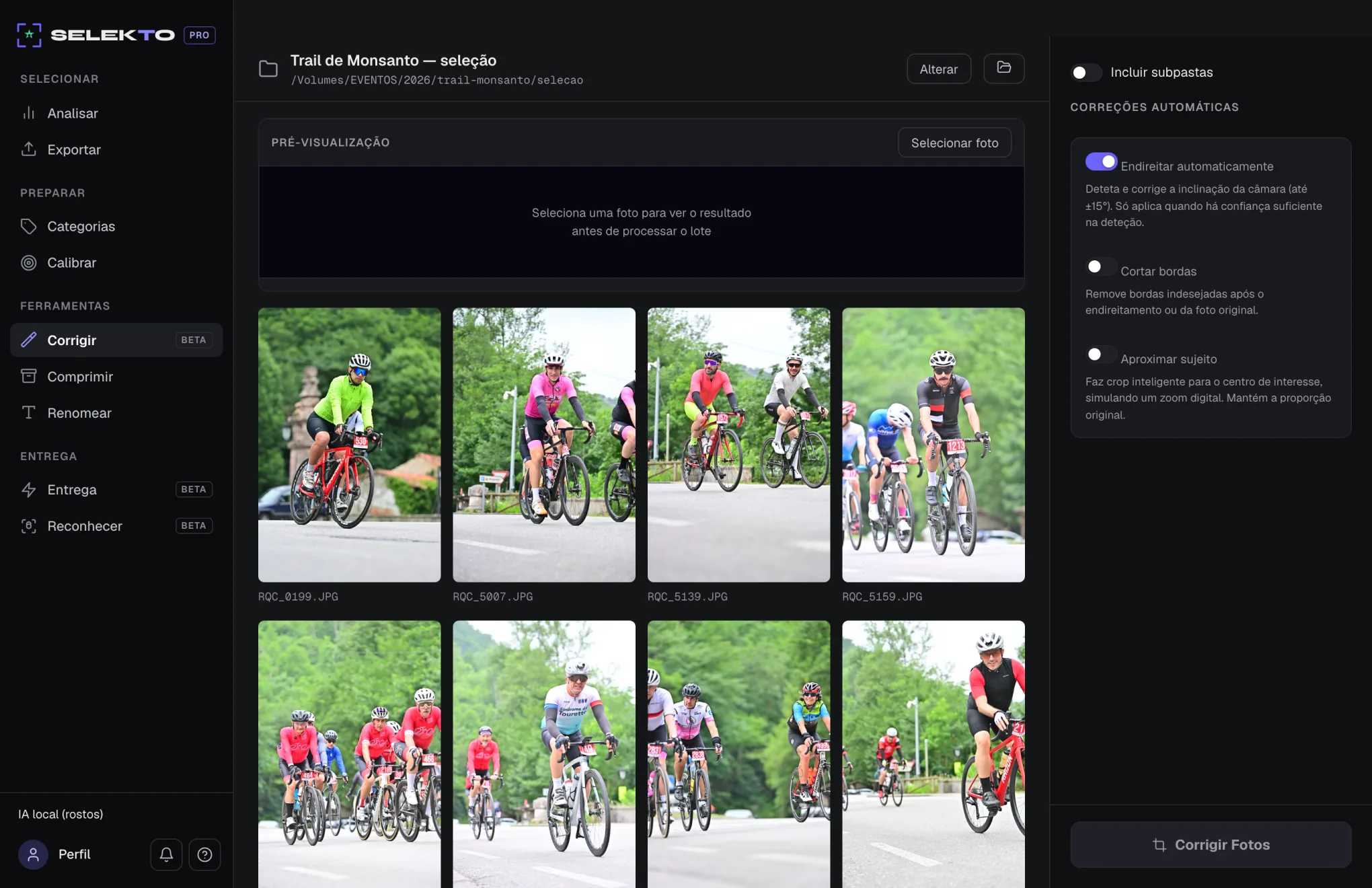The width and height of the screenshot is (1372, 888).
Task: Click the folder path /Volumes/EVENTOS/2026/trail-monsanto/selecao
Action: [x=436, y=80]
